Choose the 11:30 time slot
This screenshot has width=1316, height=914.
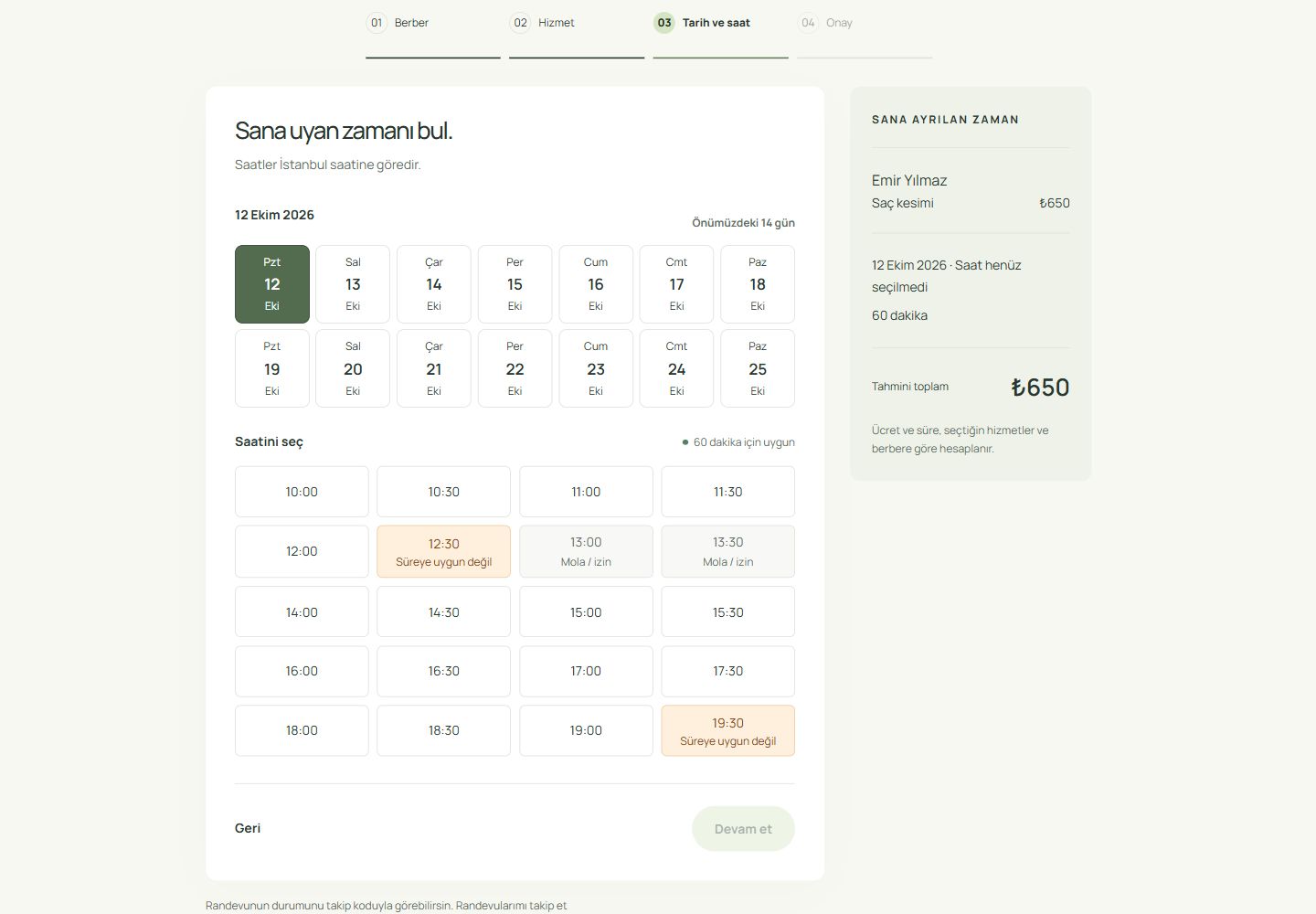tap(727, 492)
